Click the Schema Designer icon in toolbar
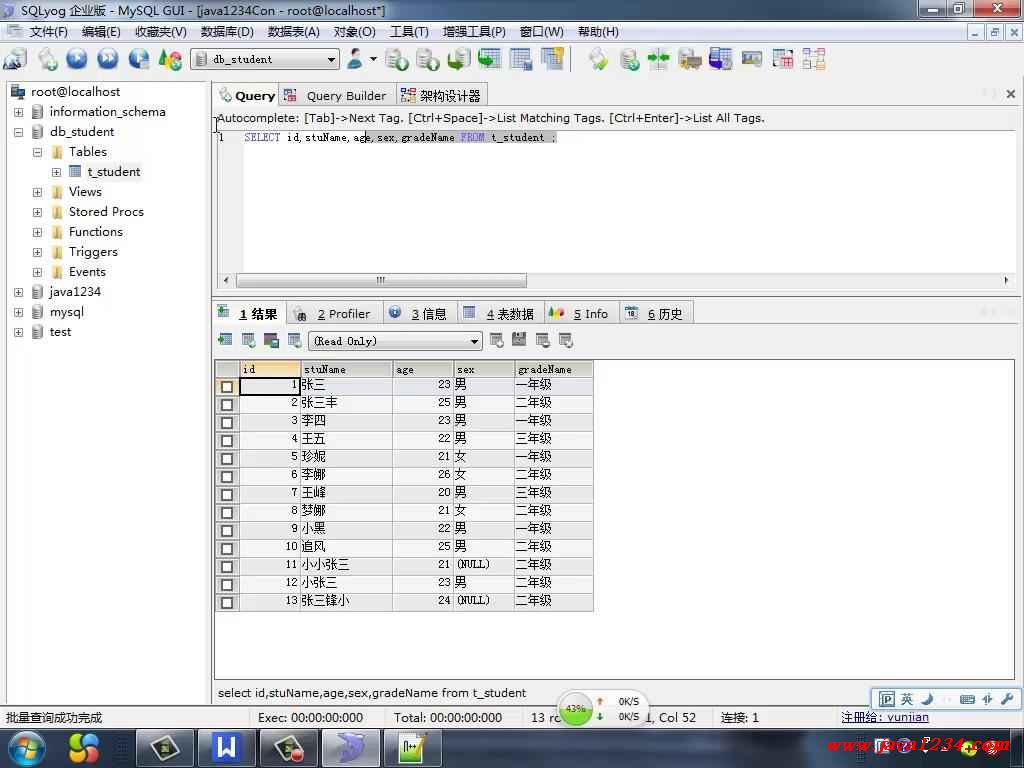The width and height of the screenshot is (1024, 768). [813, 59]
